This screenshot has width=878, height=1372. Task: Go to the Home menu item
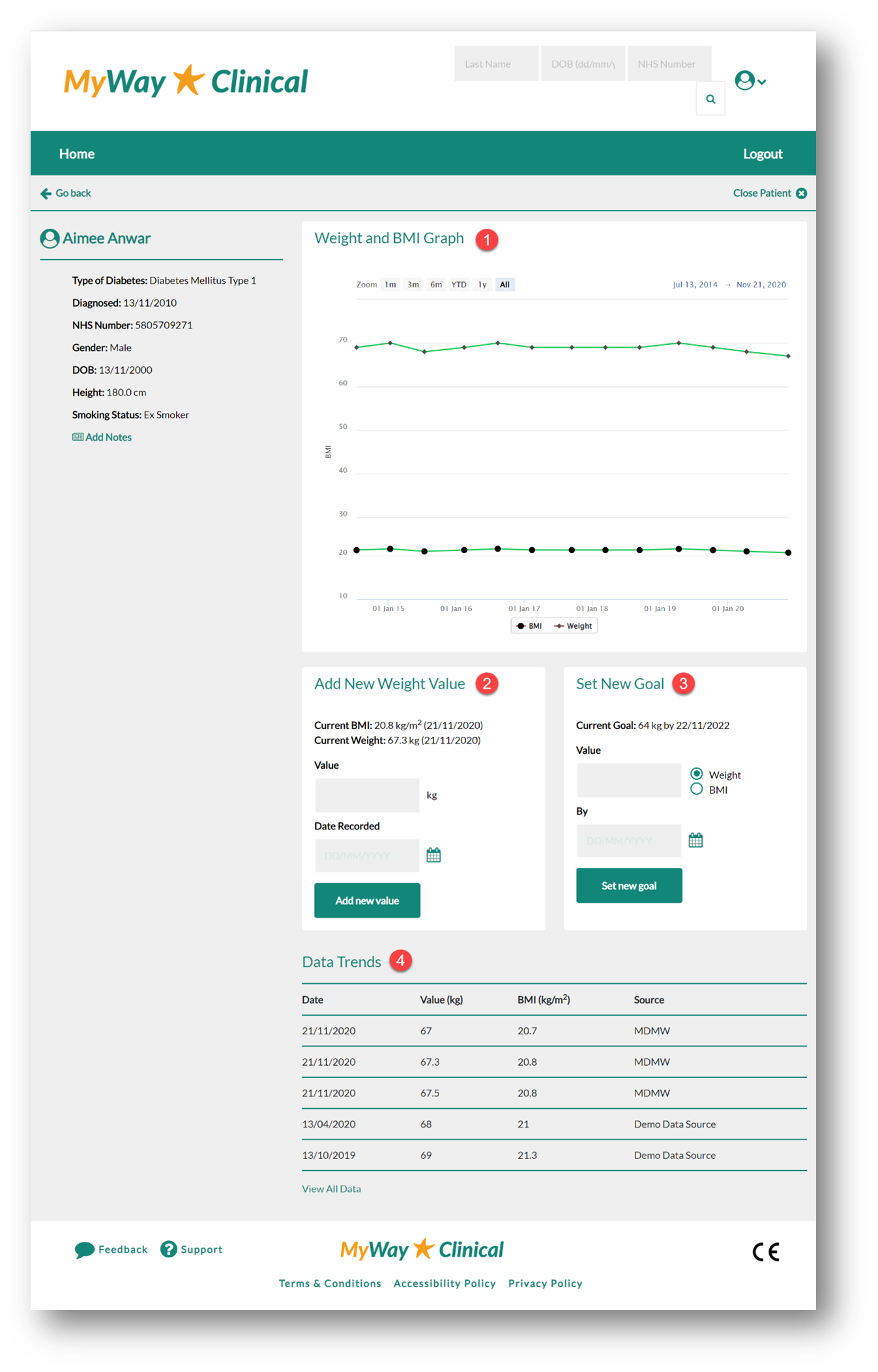(77, 154)
